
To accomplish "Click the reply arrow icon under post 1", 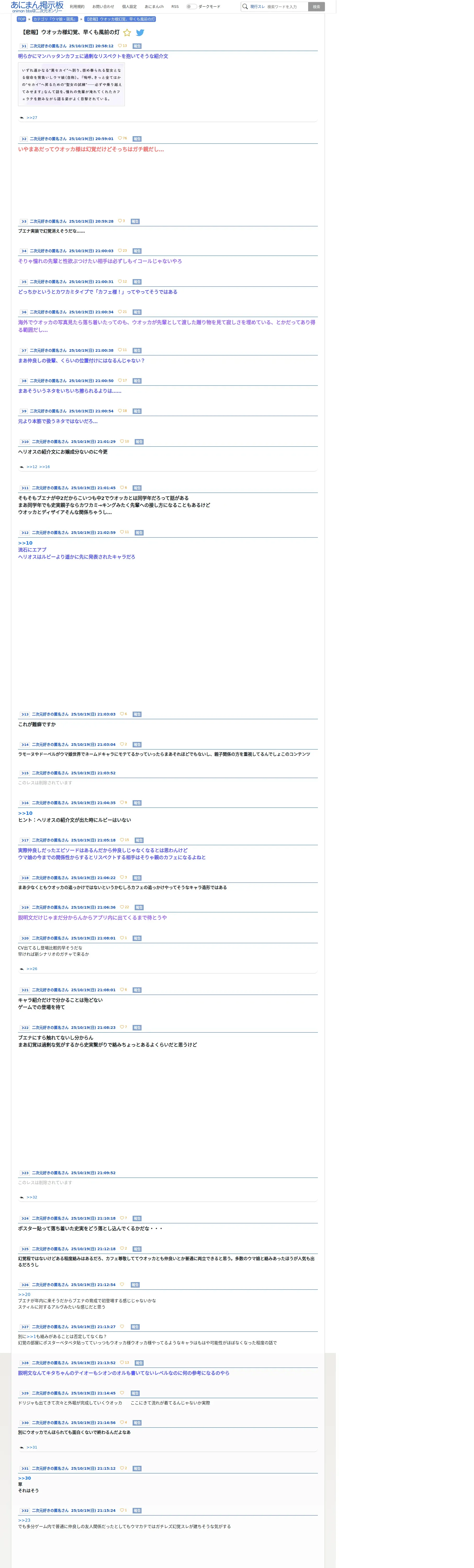I will pyautogui.click(x=22, y=118).
